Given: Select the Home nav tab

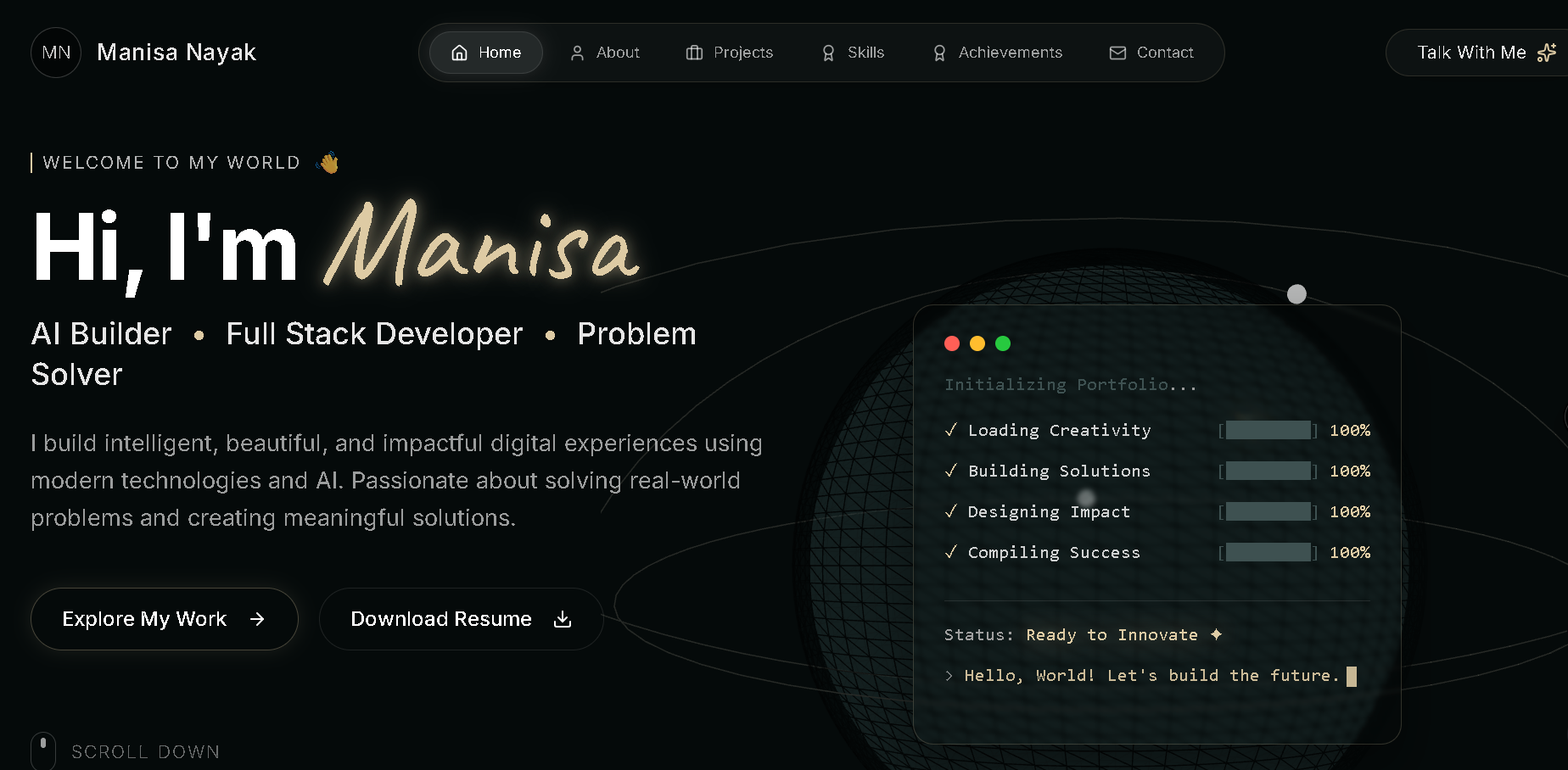Looking at the screenshot, I should [486, 53].
